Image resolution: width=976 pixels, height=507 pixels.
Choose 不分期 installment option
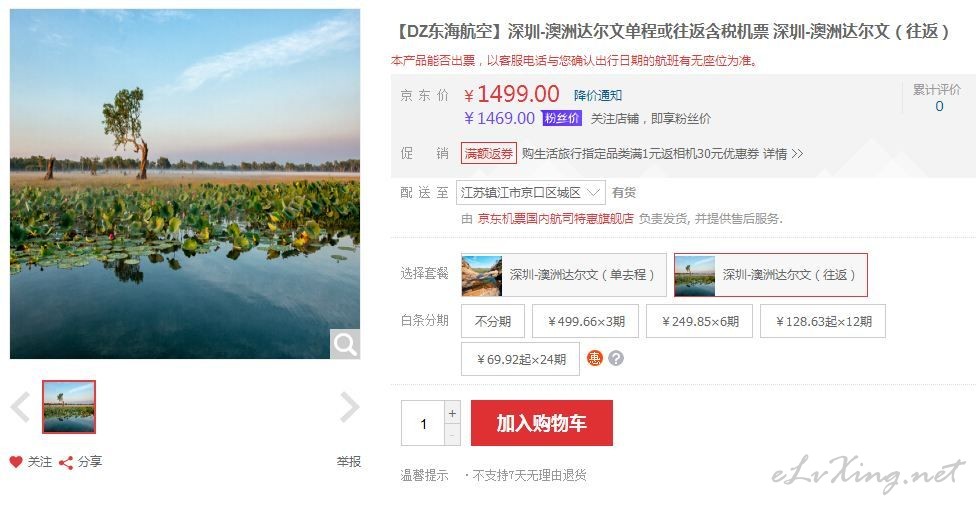[x=493, y=321]
